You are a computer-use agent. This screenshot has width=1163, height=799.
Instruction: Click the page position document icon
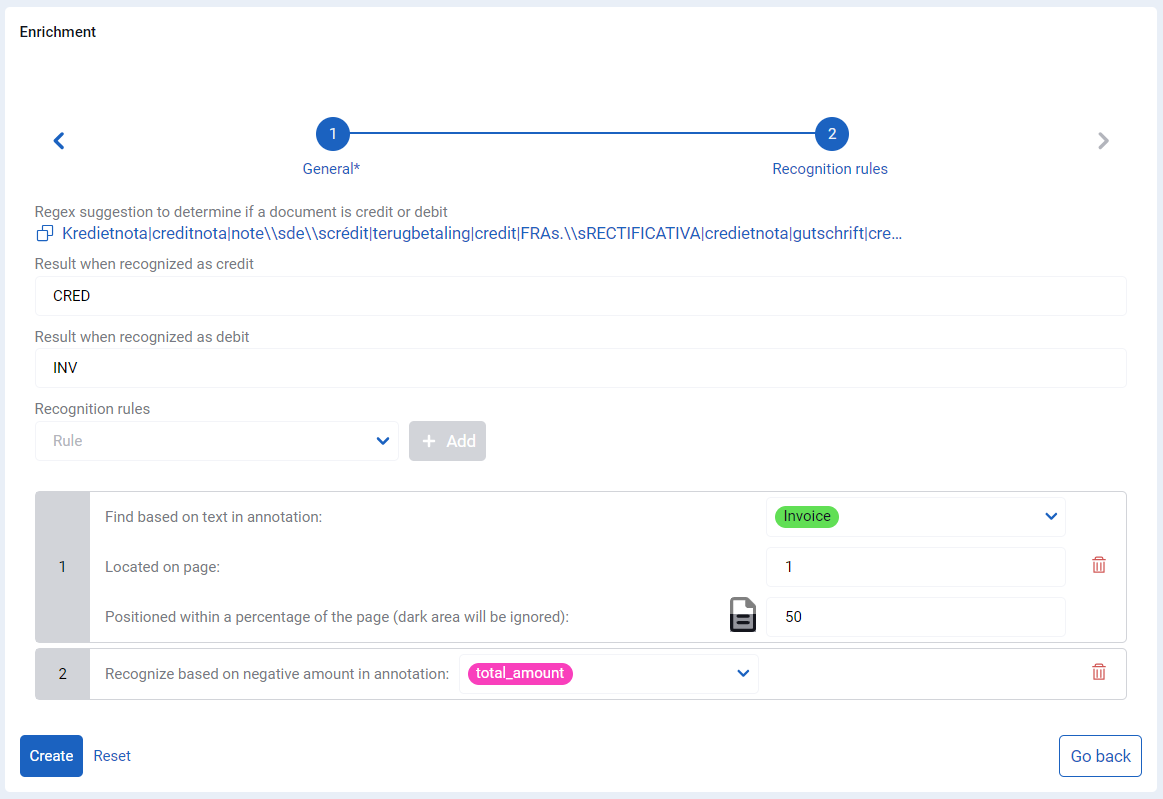click(742, 615)
